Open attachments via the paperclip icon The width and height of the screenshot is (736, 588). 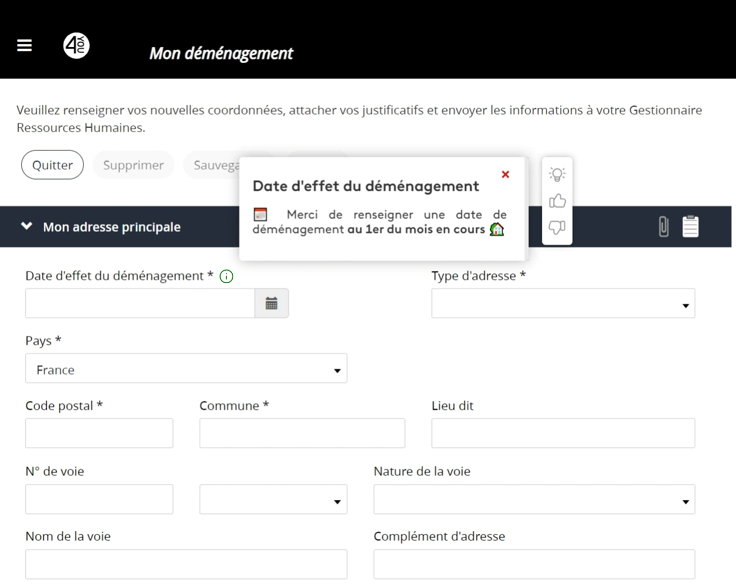pyautogui.click(x=663, y=227)
